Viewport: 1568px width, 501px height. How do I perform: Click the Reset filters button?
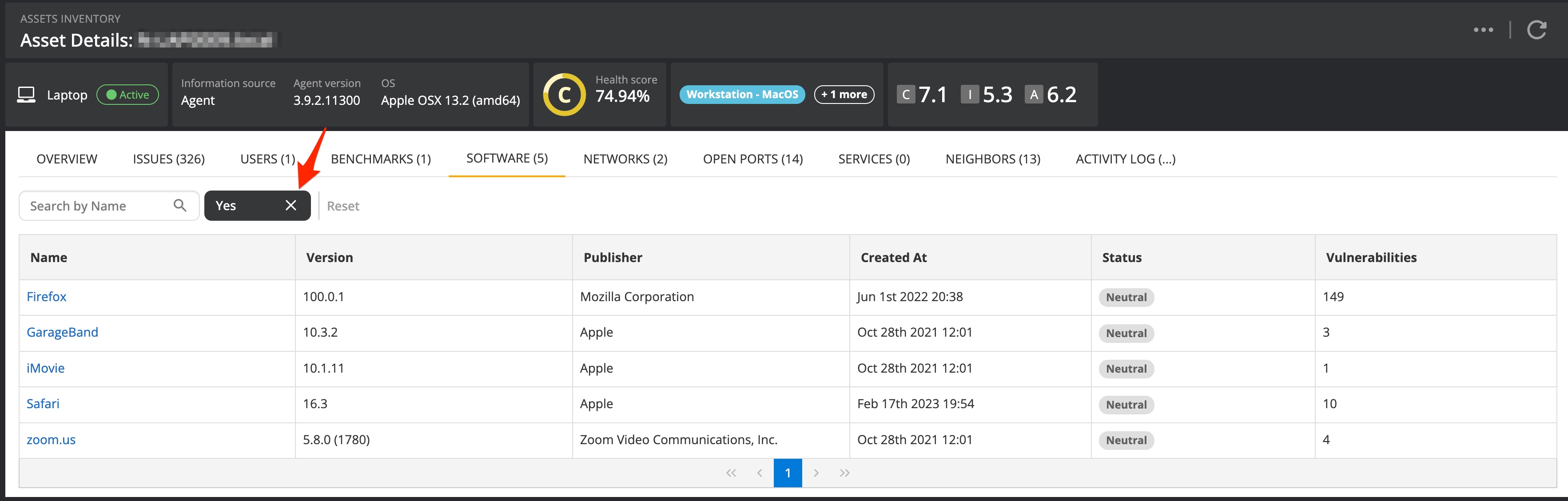coord(343,206)
